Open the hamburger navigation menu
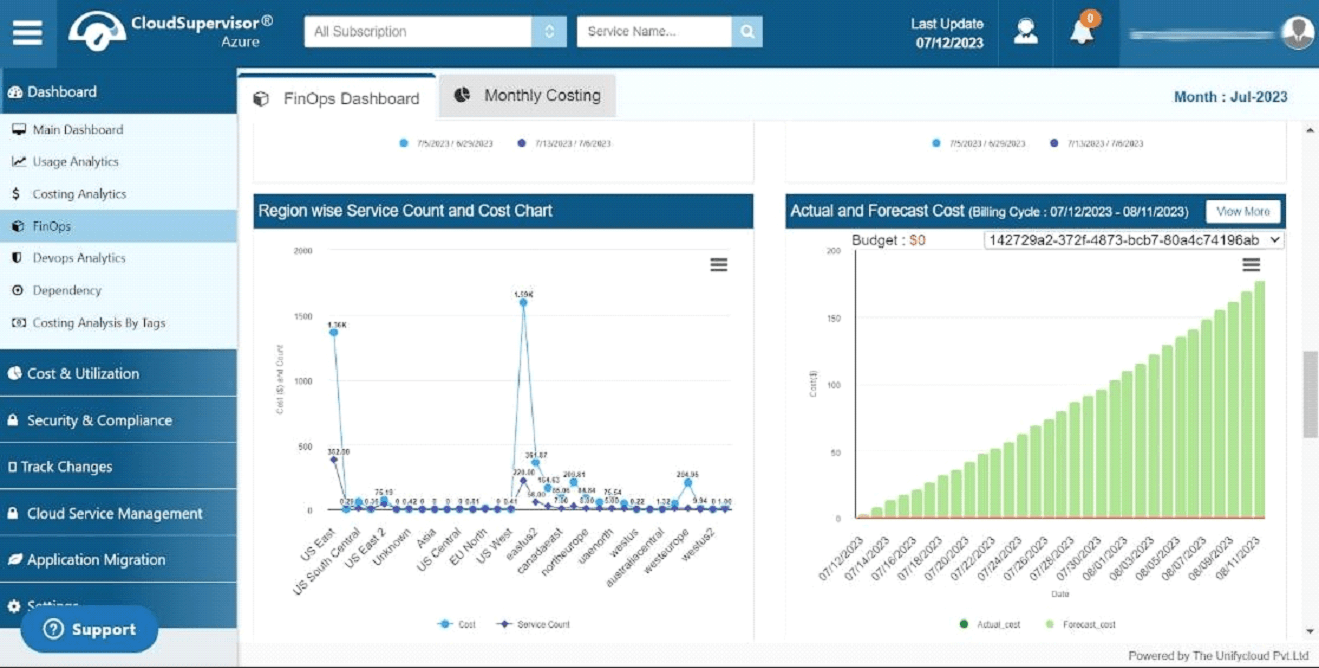This screenshot has width=1319, height=668. coord(28,33)
